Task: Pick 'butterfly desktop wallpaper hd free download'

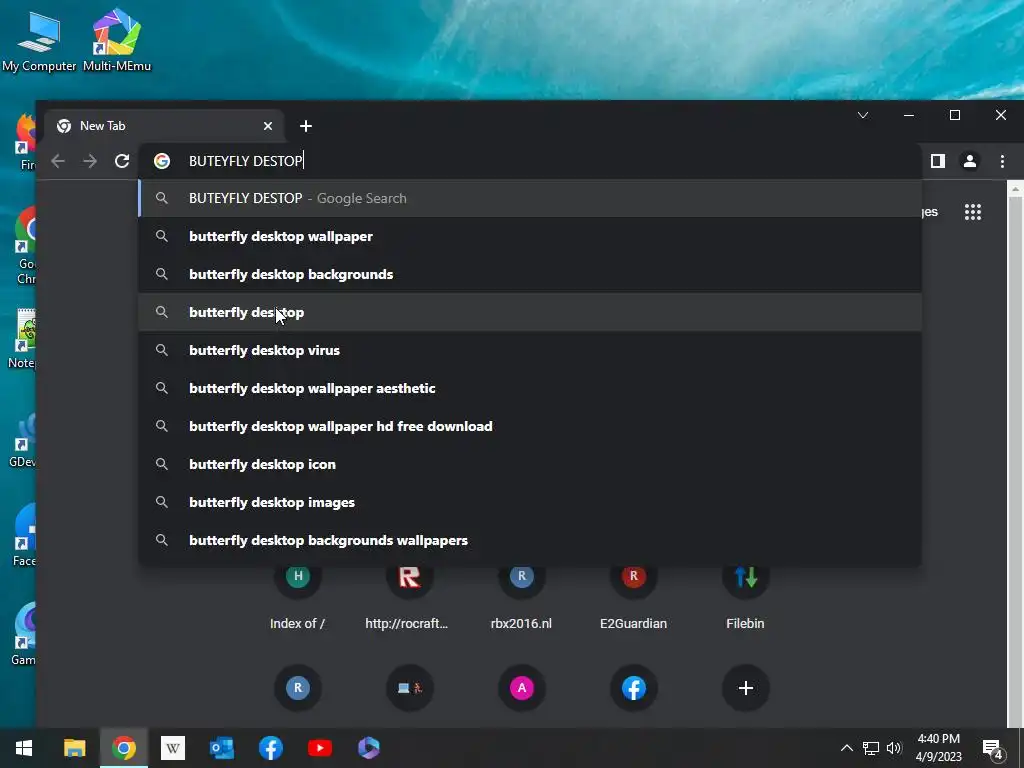Action: tap(530, 426)
